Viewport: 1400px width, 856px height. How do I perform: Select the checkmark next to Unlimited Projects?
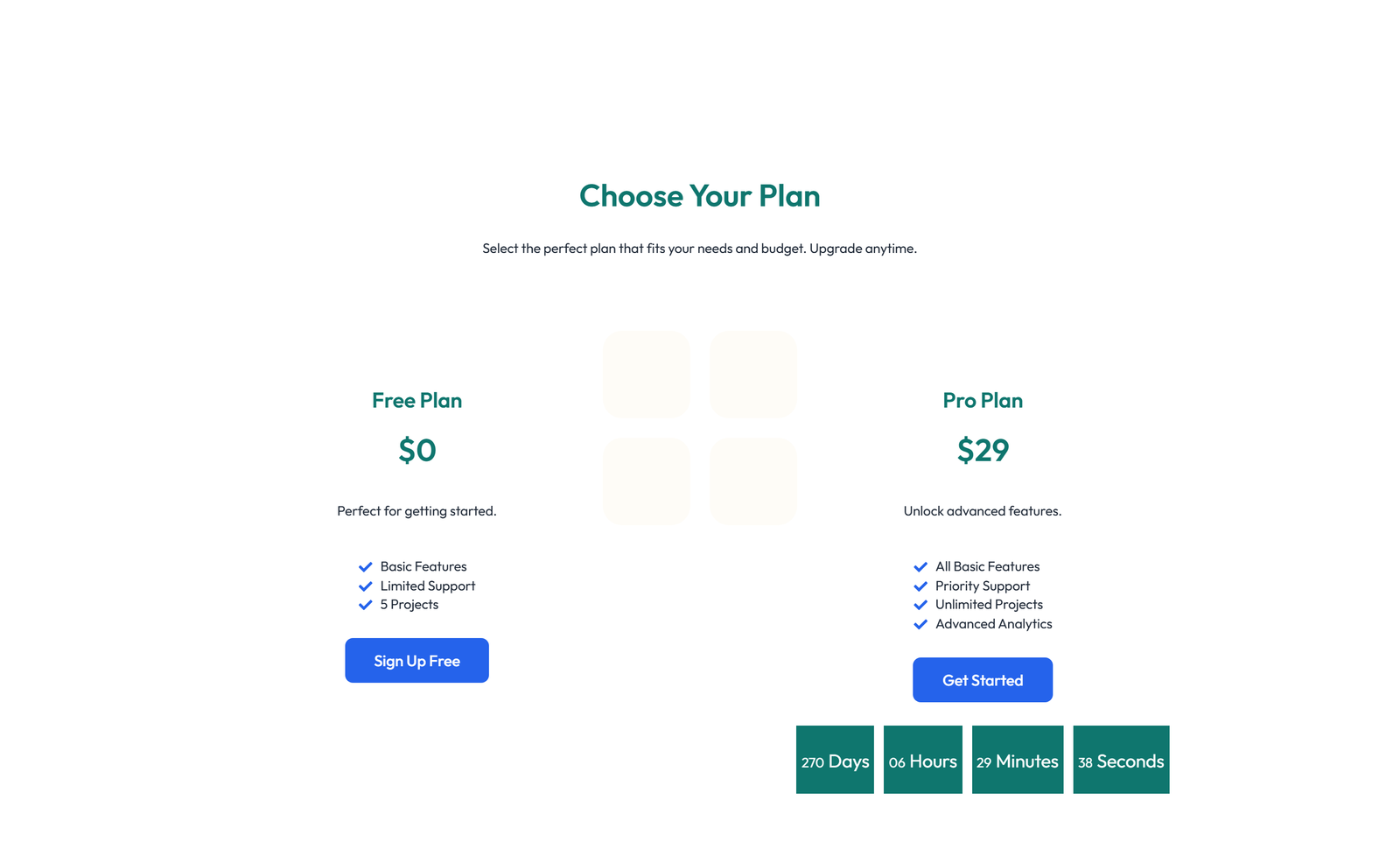[920, 605]
